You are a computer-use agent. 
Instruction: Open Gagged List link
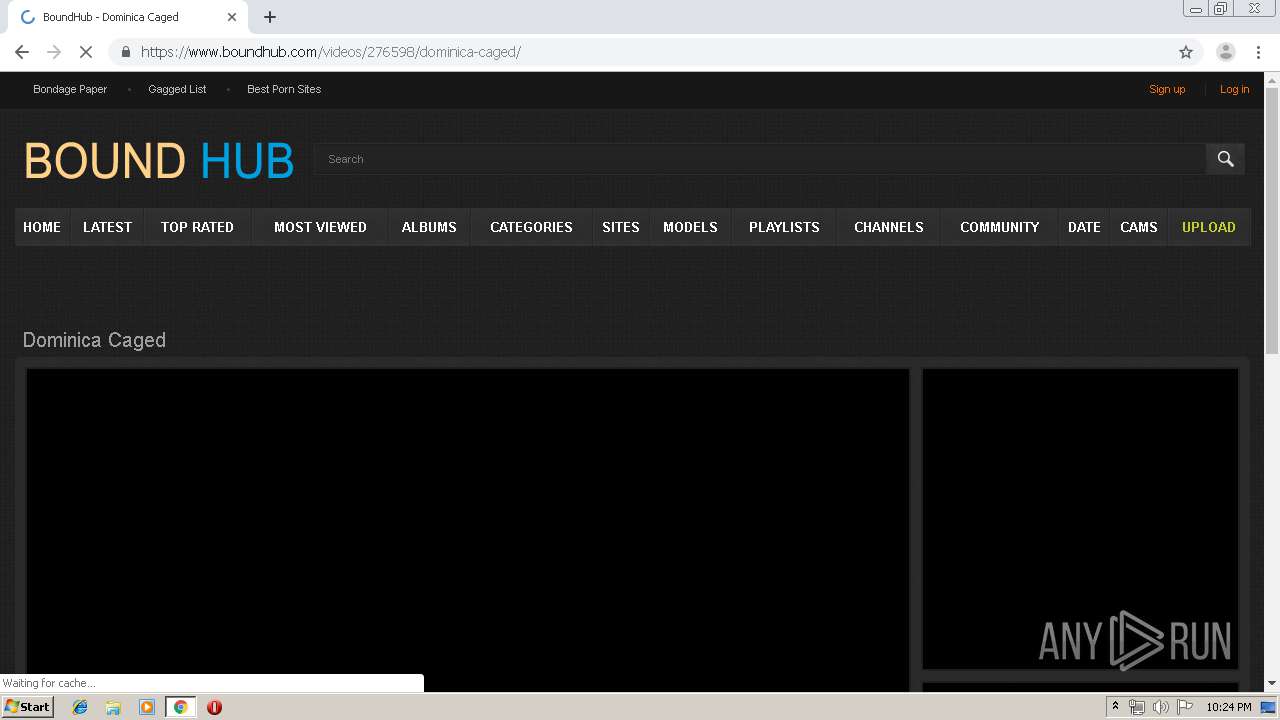point(177,89)
